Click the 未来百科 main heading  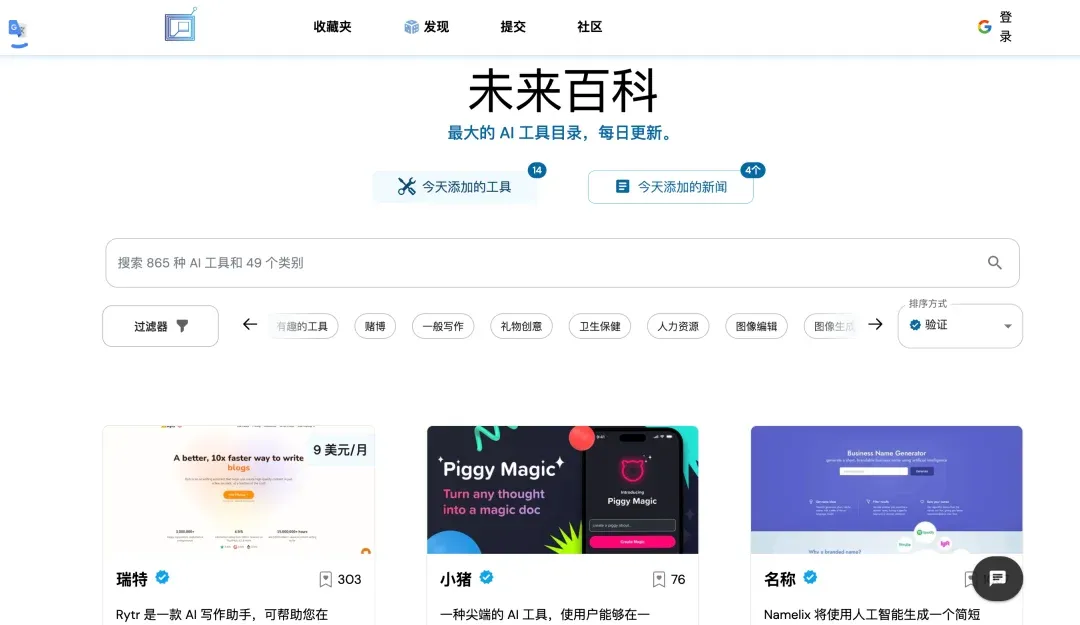click(x=563, y=90)
